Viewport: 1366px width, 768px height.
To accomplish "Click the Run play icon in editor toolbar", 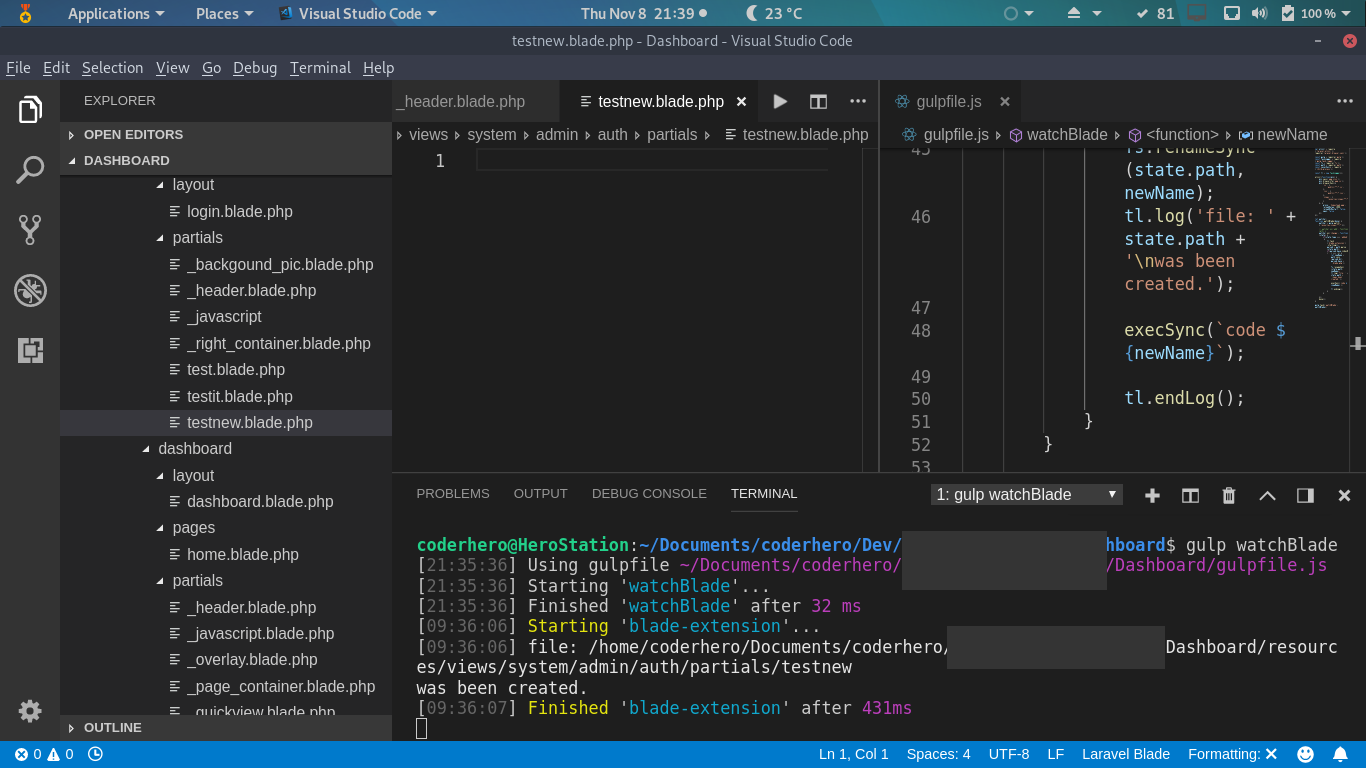I will (780, 101).
